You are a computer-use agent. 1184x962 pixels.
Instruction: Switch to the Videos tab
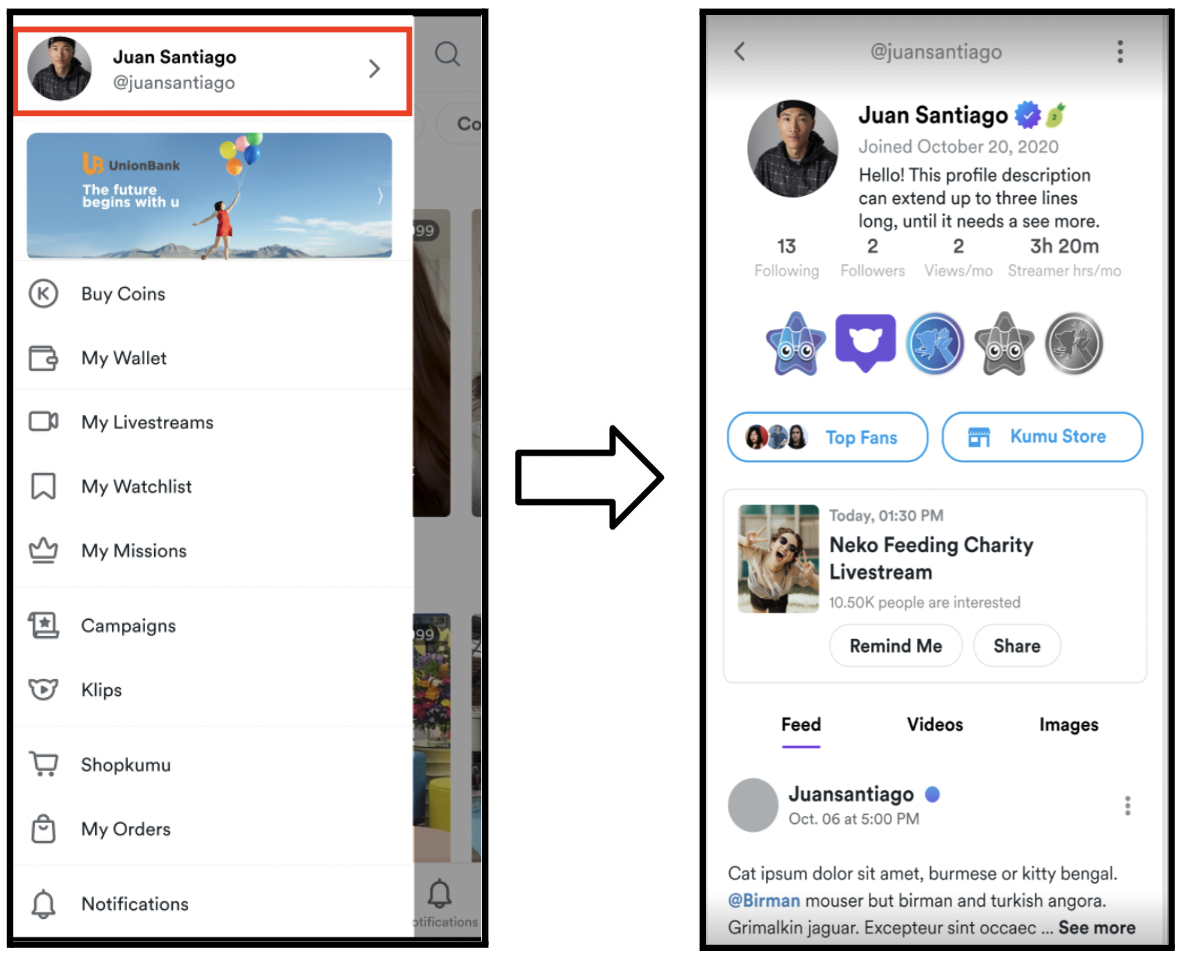click(x=935, y=725)
